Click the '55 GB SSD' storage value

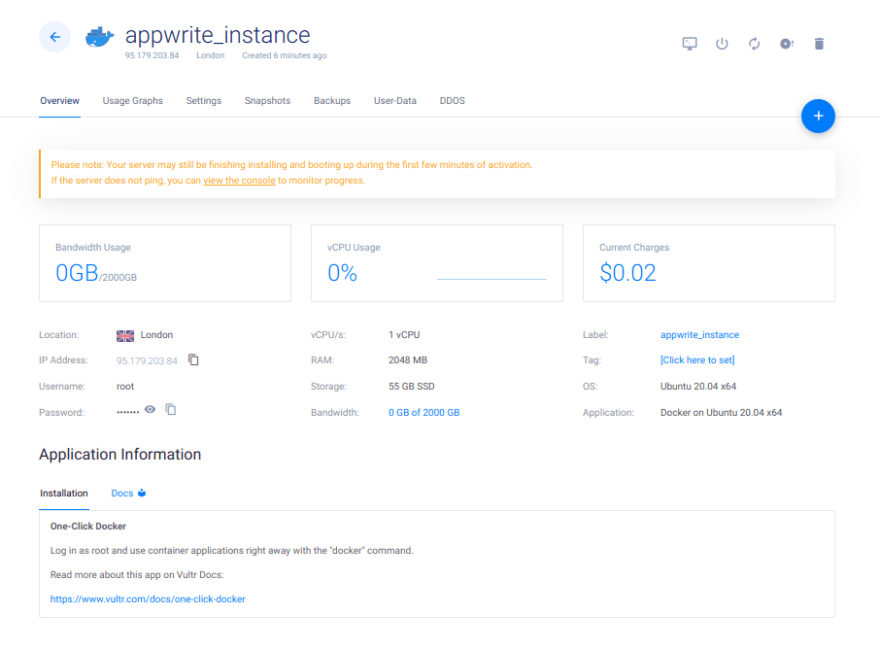[x=411, y=386]
